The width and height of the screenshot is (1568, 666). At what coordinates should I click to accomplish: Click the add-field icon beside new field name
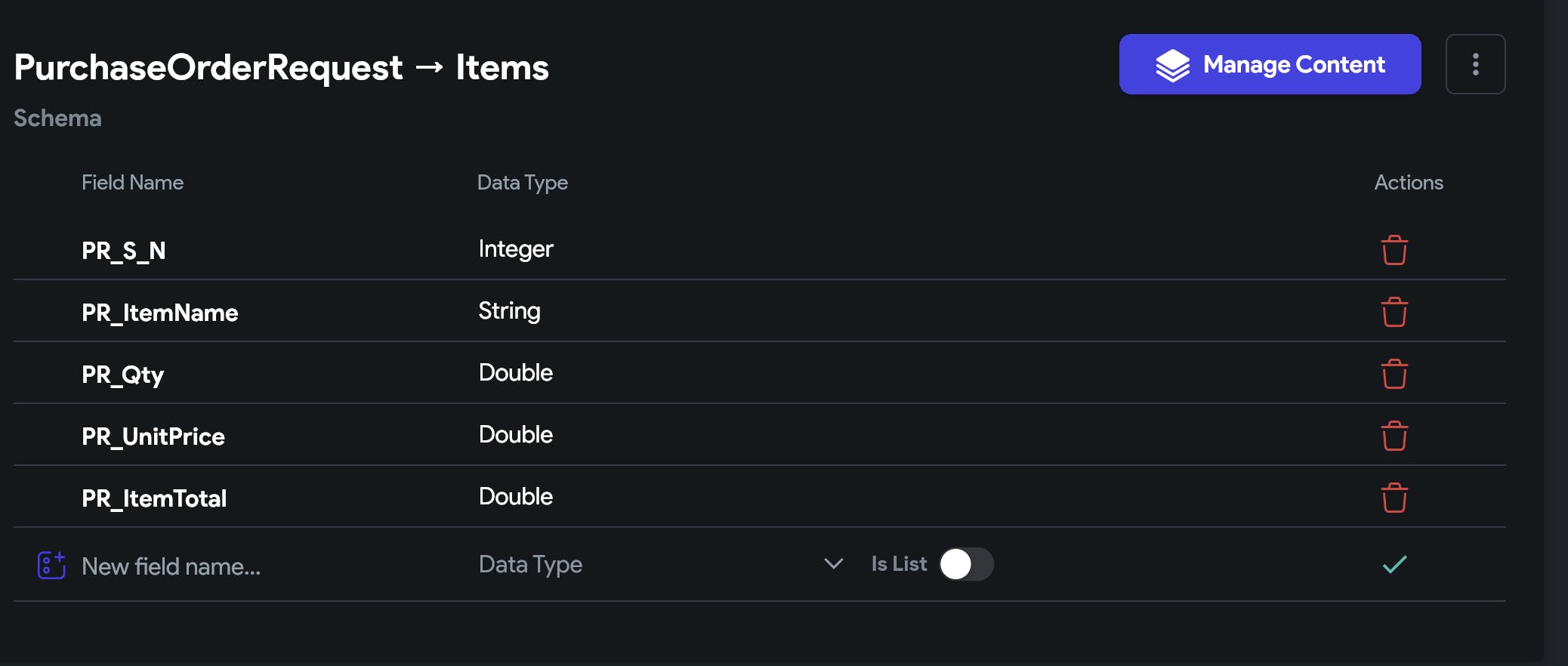pyautogui.click(x=51, y=565)
